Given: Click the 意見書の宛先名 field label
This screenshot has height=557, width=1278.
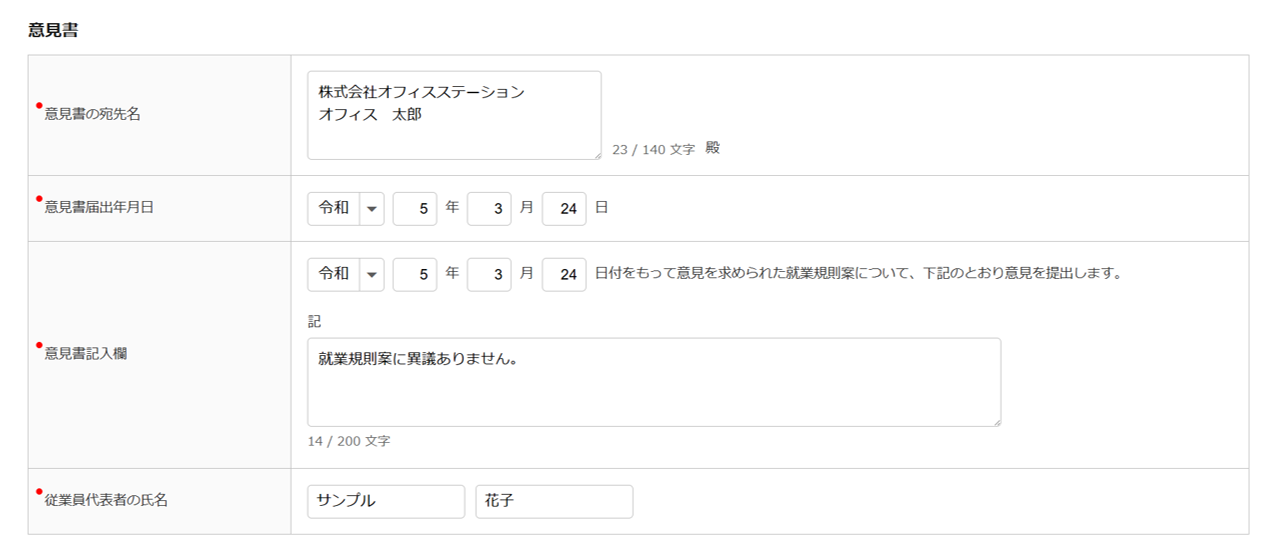Looking at the screenshot, I should (x=93, y=114).
